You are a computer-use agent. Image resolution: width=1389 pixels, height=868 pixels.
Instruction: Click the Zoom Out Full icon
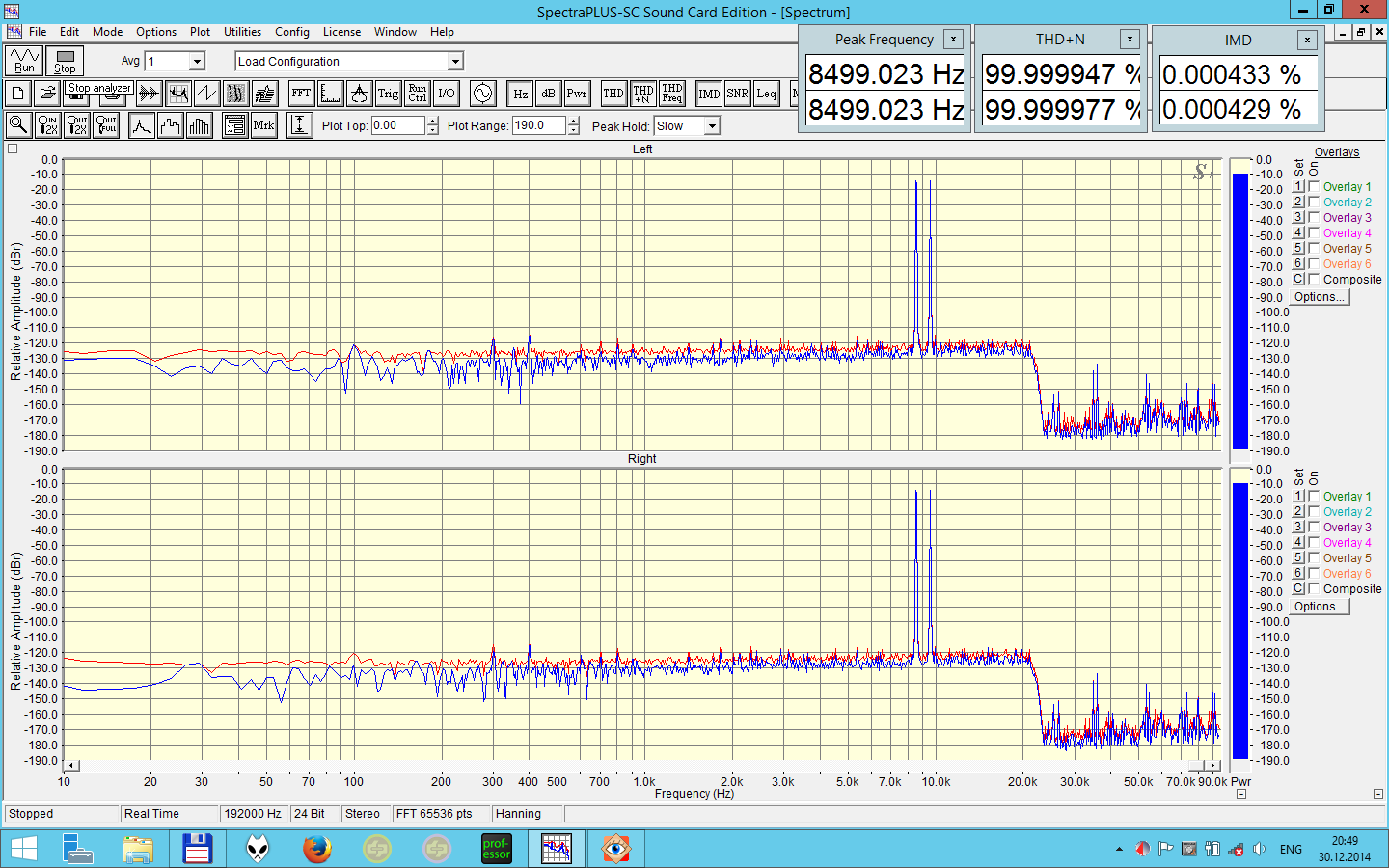coord(106,125)
